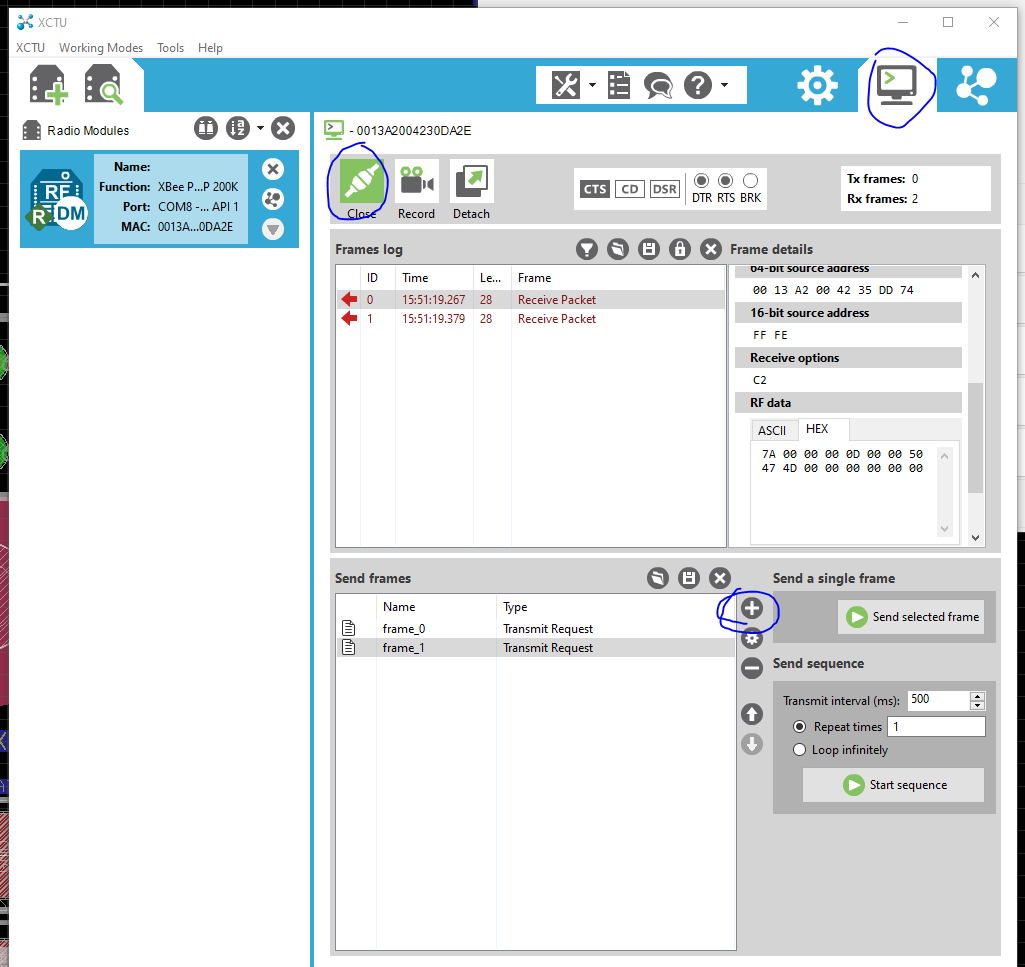Click the Discover radio modules icon
This screenshot has height=967, width=1025.
[103, 86]
